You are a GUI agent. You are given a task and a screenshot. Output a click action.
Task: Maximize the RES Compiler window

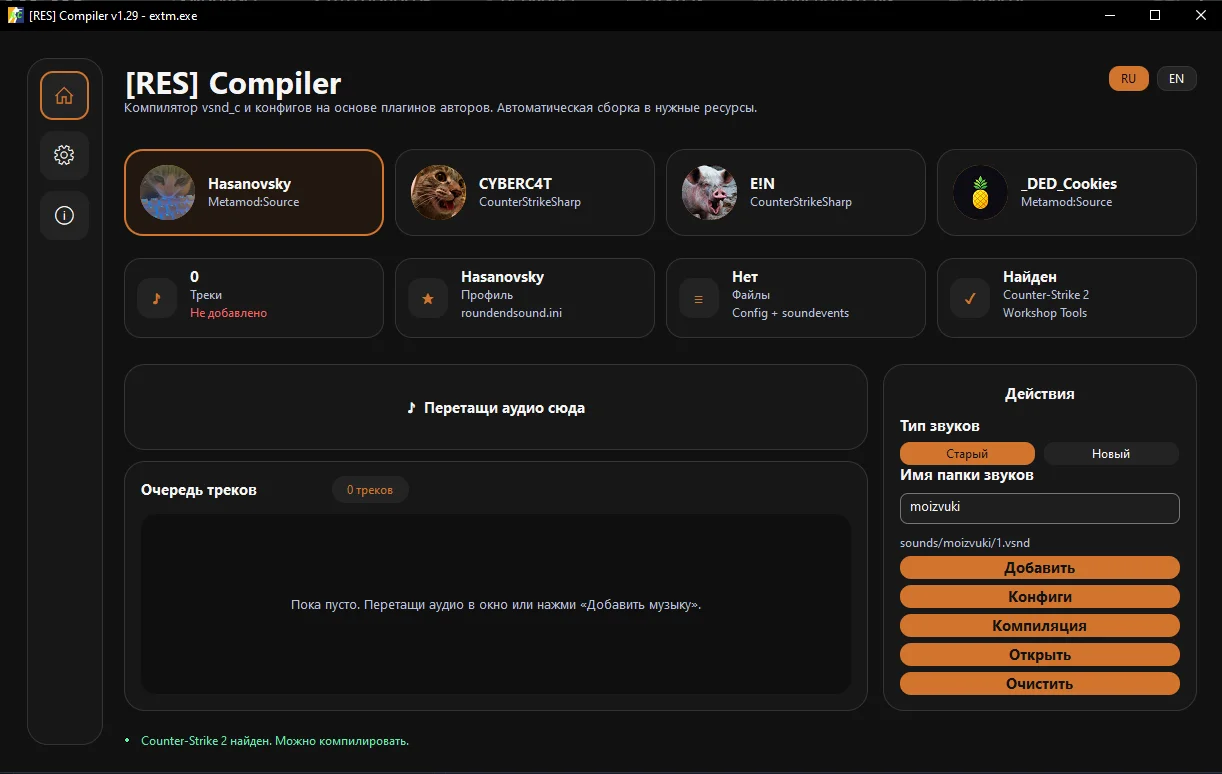pos(1155,15)
